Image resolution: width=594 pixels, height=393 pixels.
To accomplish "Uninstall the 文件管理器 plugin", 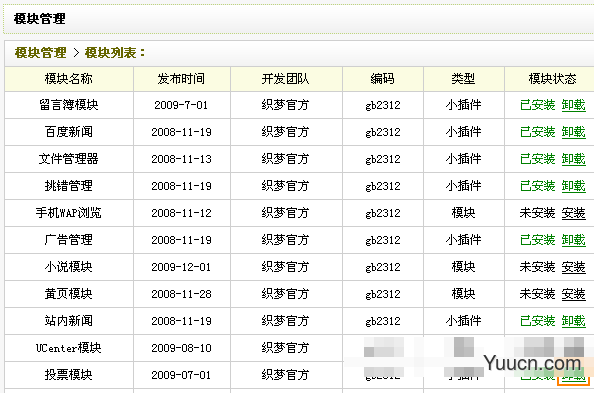I will point(574,159).
